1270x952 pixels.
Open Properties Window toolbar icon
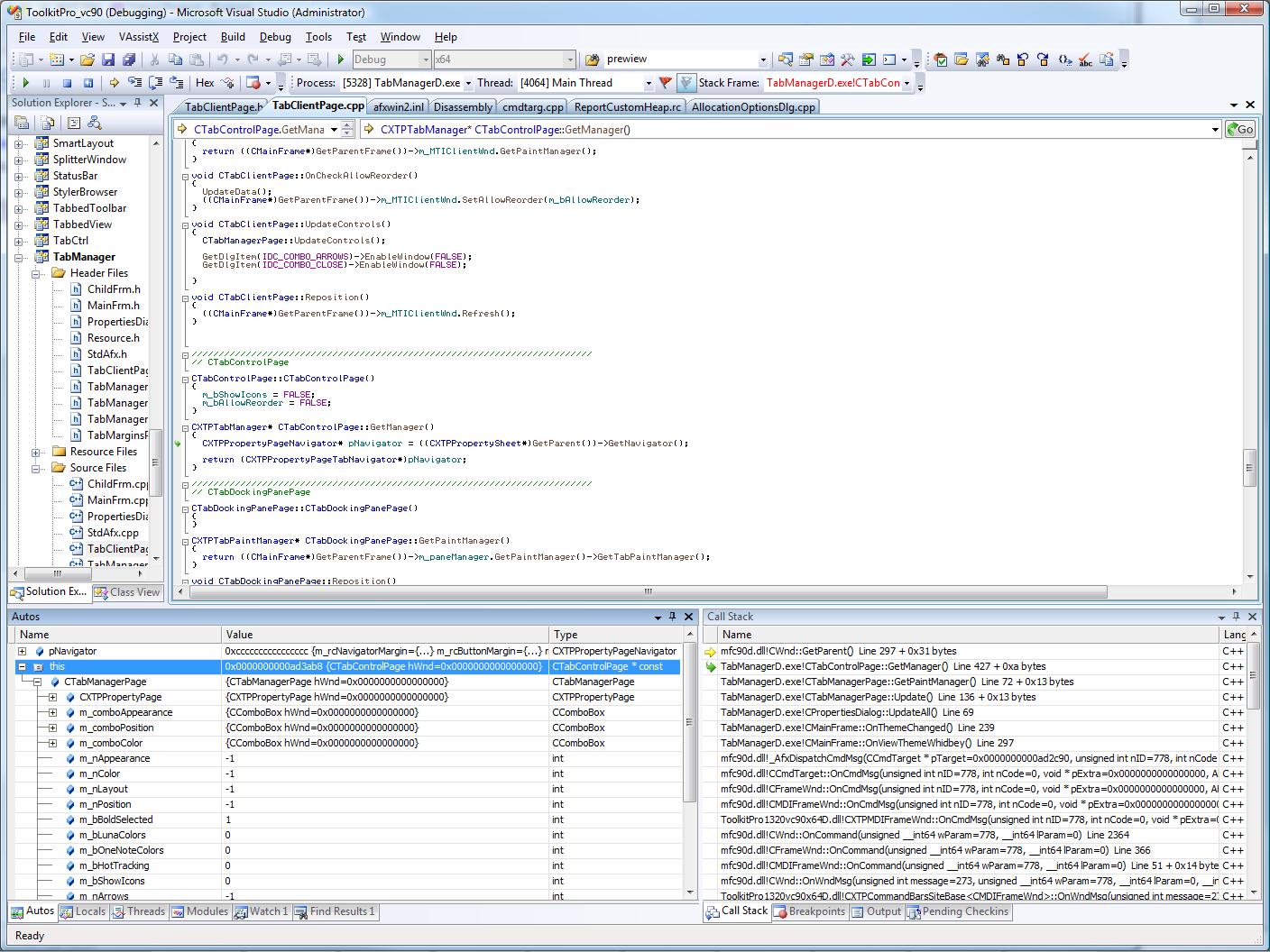(806, 59)
